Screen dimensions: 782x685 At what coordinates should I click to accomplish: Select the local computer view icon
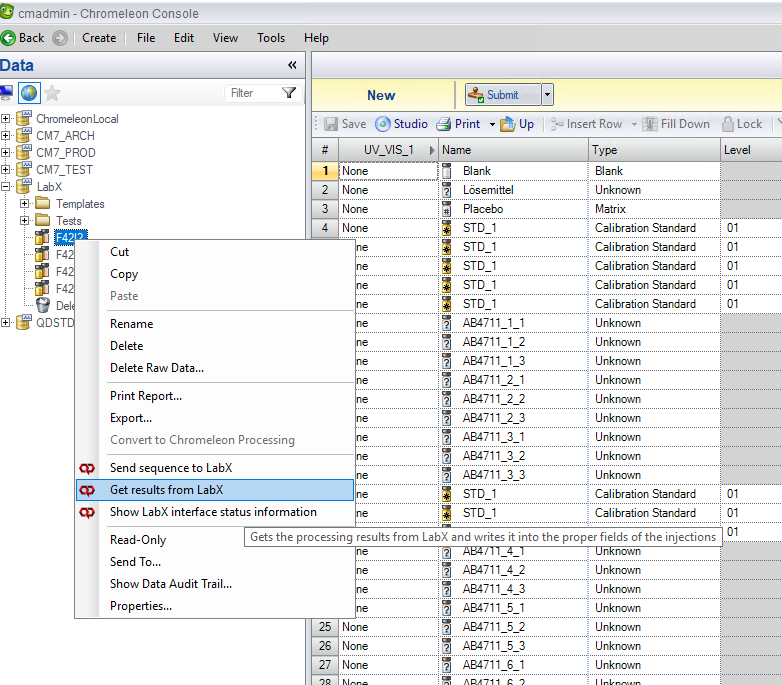coord(6,93)
